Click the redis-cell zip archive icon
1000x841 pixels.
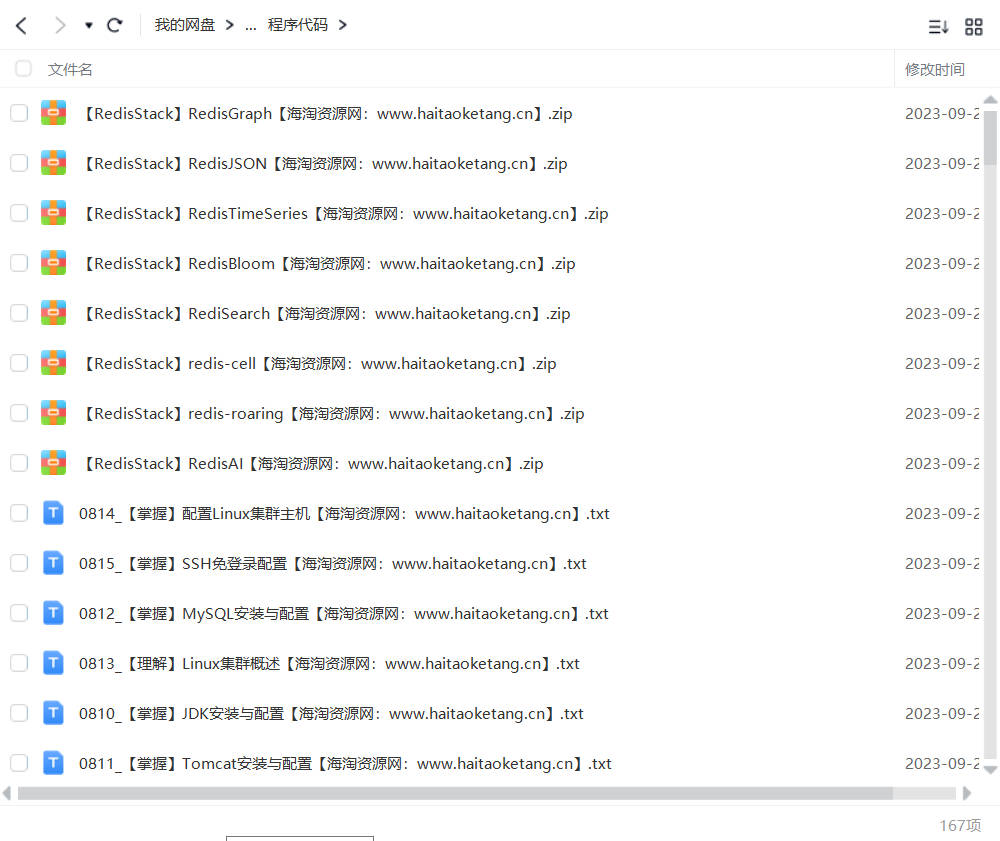pos(54,363)
